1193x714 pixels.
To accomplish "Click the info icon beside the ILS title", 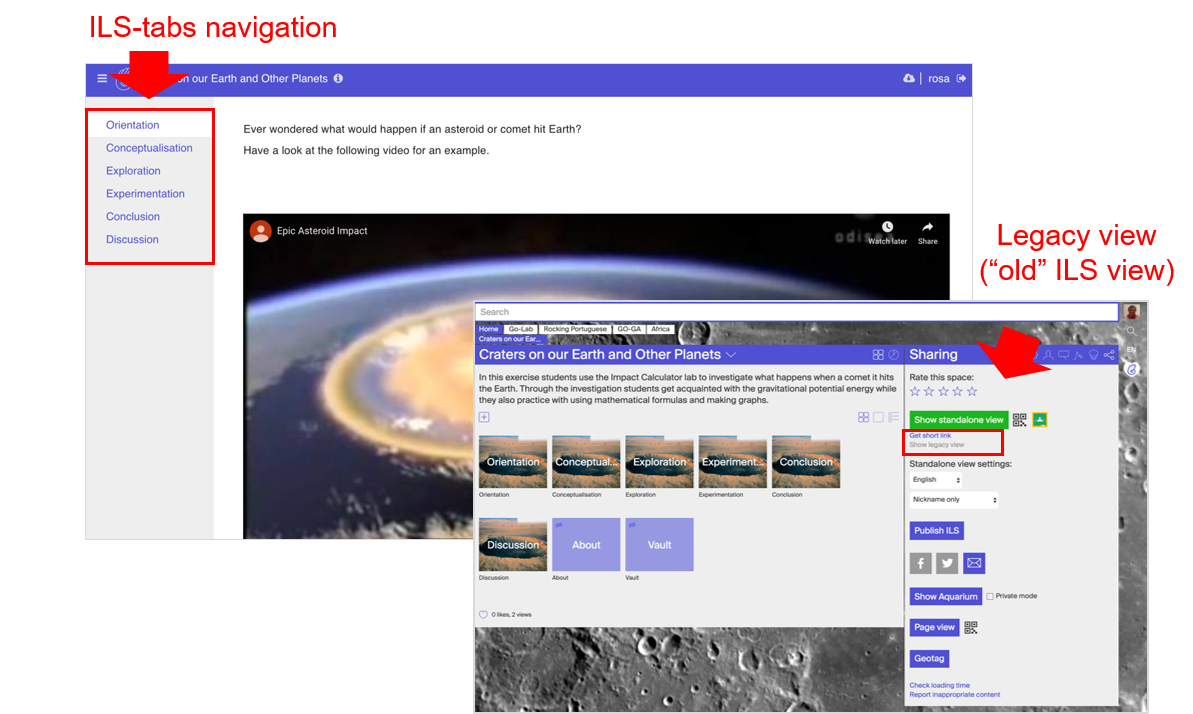I will click(338, 79).
